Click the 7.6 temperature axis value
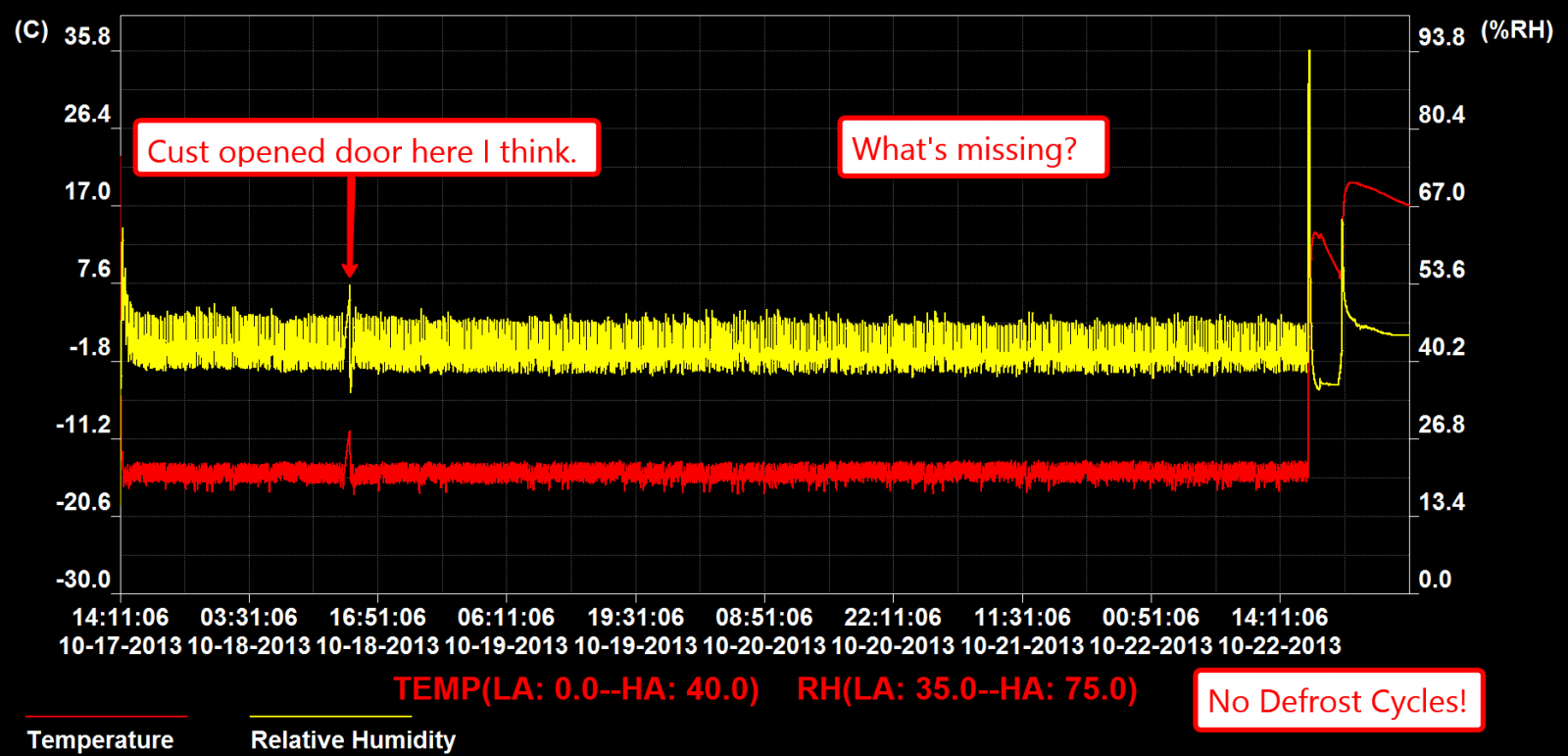 pyautogui.click(x=94, y=270)
